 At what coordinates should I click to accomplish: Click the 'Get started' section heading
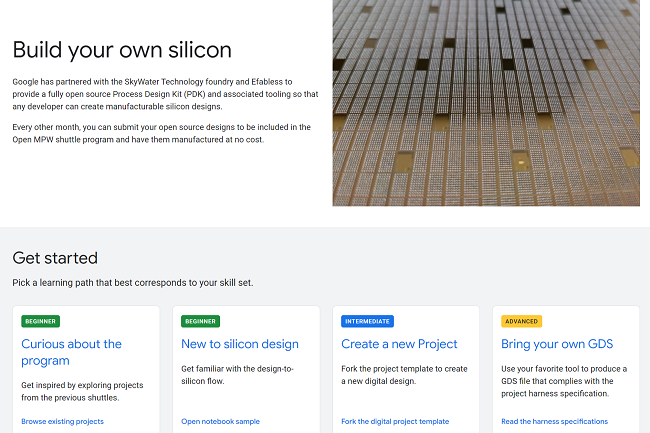tap(55, 258)
